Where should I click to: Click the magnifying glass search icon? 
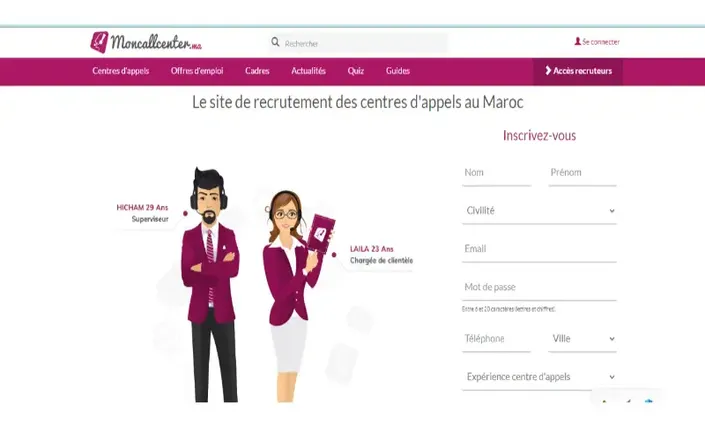(275, 42)
